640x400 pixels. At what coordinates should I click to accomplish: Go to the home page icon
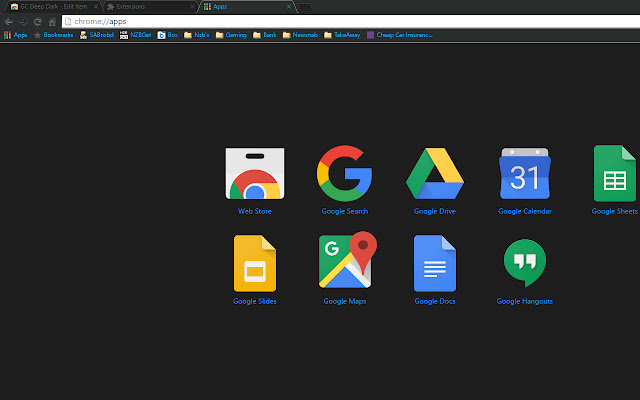[x=52, y=22]
